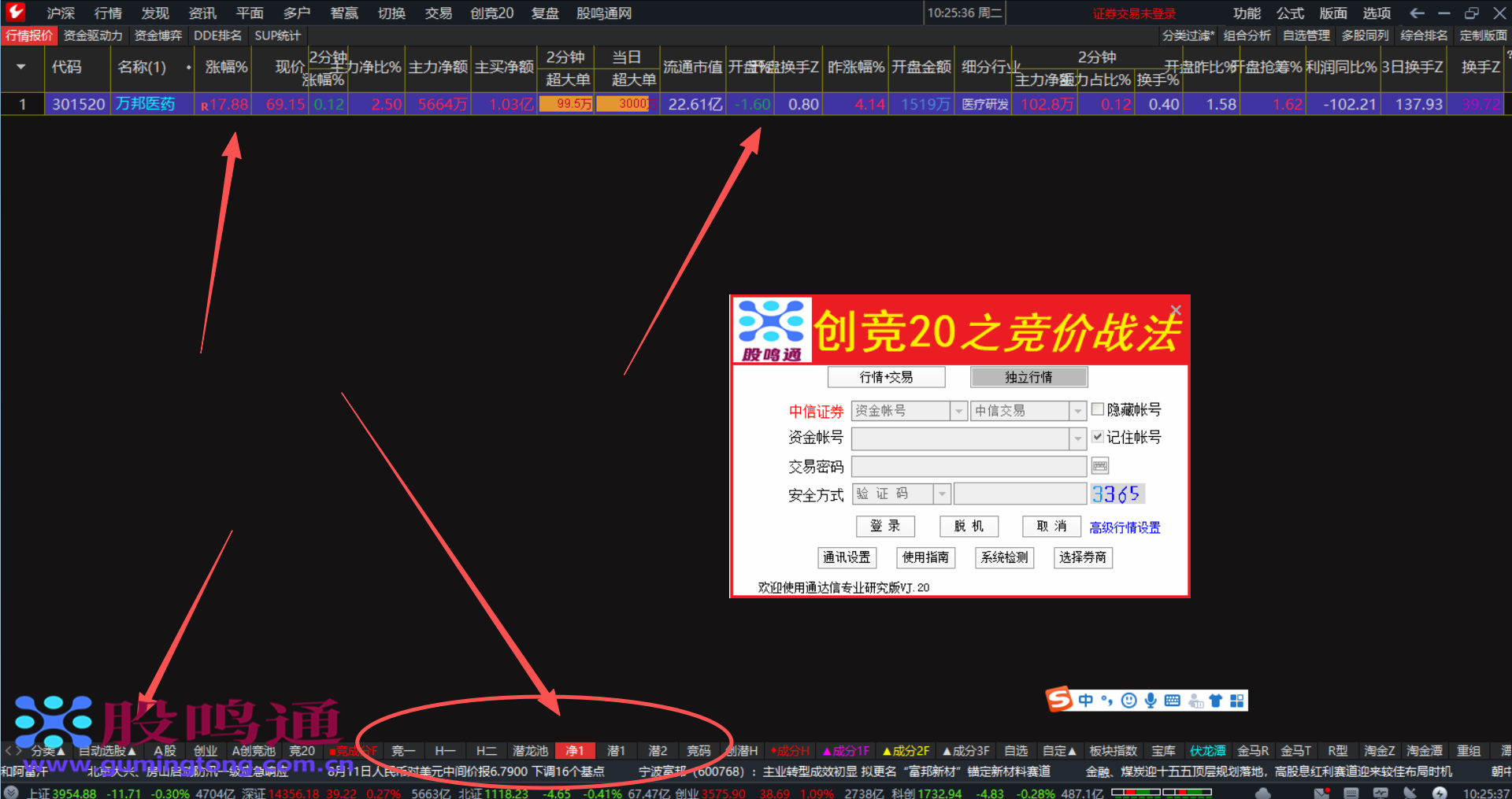Image resolution: width=1512 pixels, height=799 pixels.
Task: Switch to the DDE排名 tab
Action: pos(217,35)
